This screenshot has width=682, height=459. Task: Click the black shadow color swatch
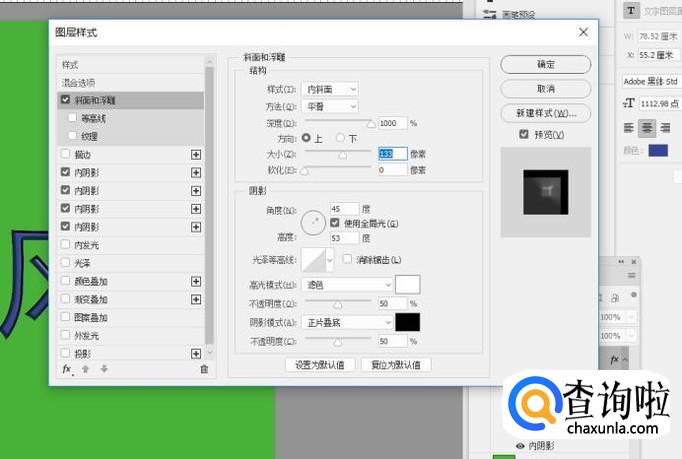pyautogui.click(x=408, y=322)
